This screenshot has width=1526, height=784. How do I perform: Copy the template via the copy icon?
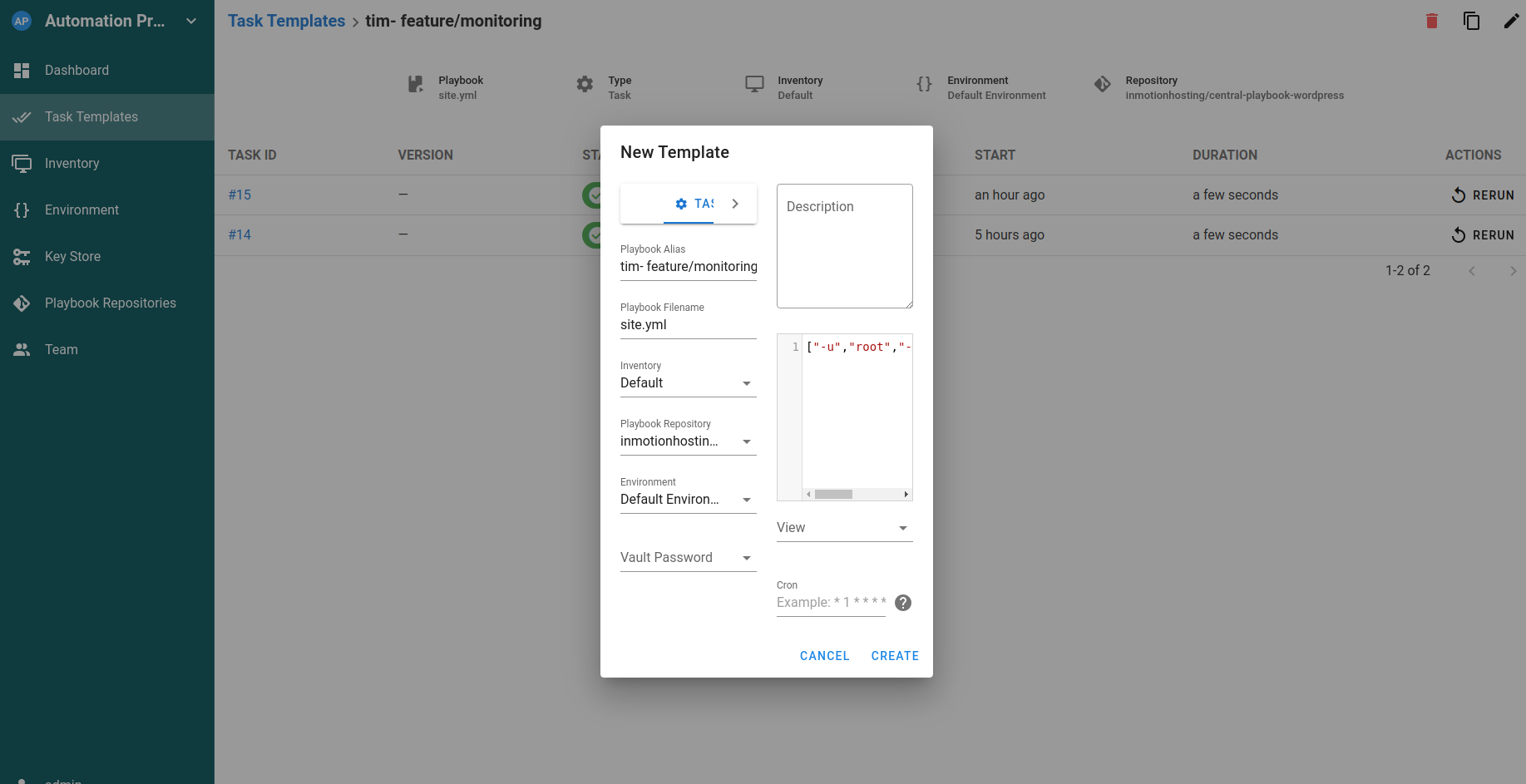tap(1472, 21)
